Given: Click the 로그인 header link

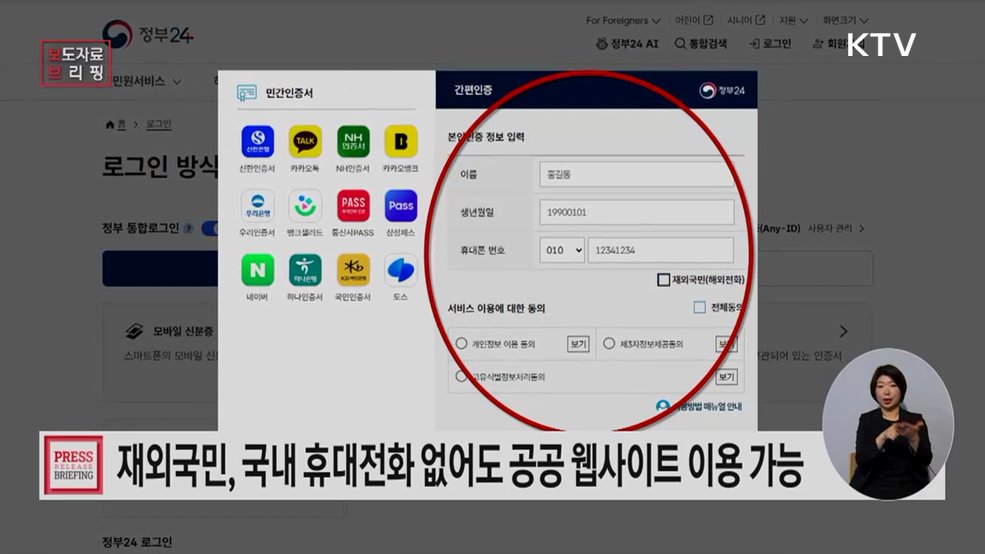Looking at the screenshot, I should click(x=770, y=43).
